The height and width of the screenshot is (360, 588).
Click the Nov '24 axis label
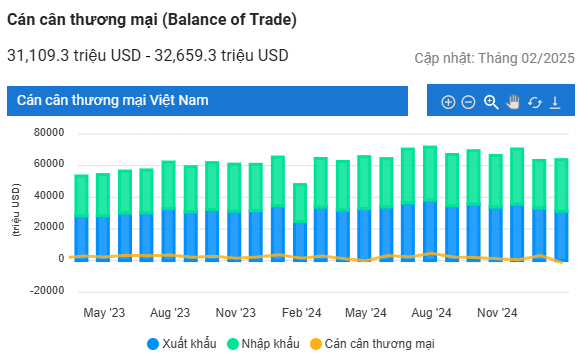pyautogui.click(x=497, y=313)
